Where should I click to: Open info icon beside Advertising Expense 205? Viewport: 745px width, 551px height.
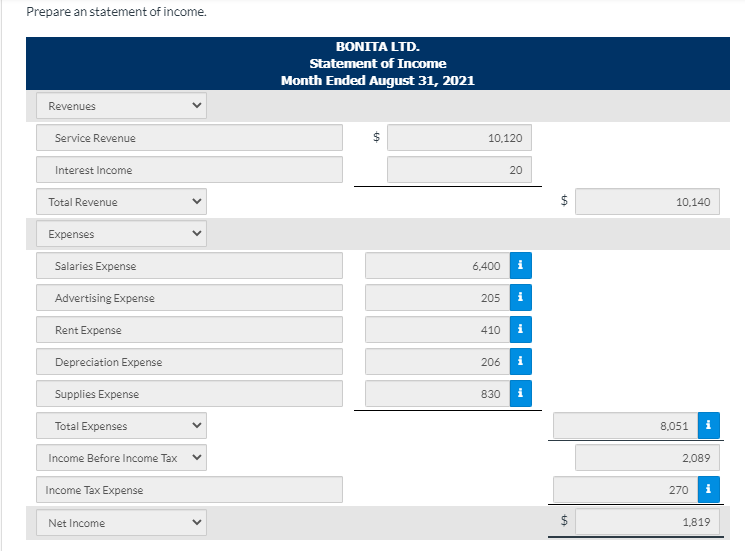click(521, 297)
